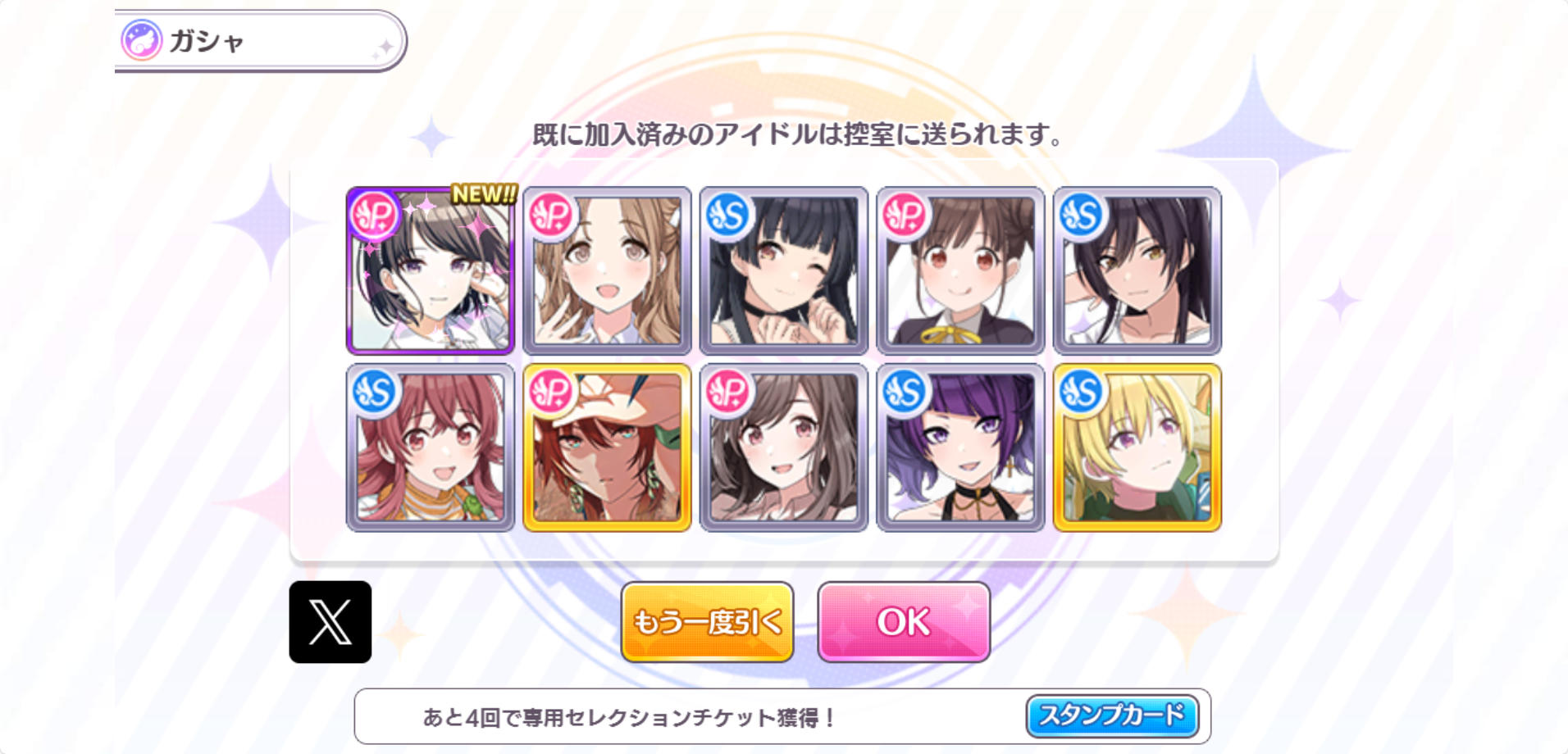
Task: Select the dark ponytail idol with yellow eyes
Action: [1137, 270]
